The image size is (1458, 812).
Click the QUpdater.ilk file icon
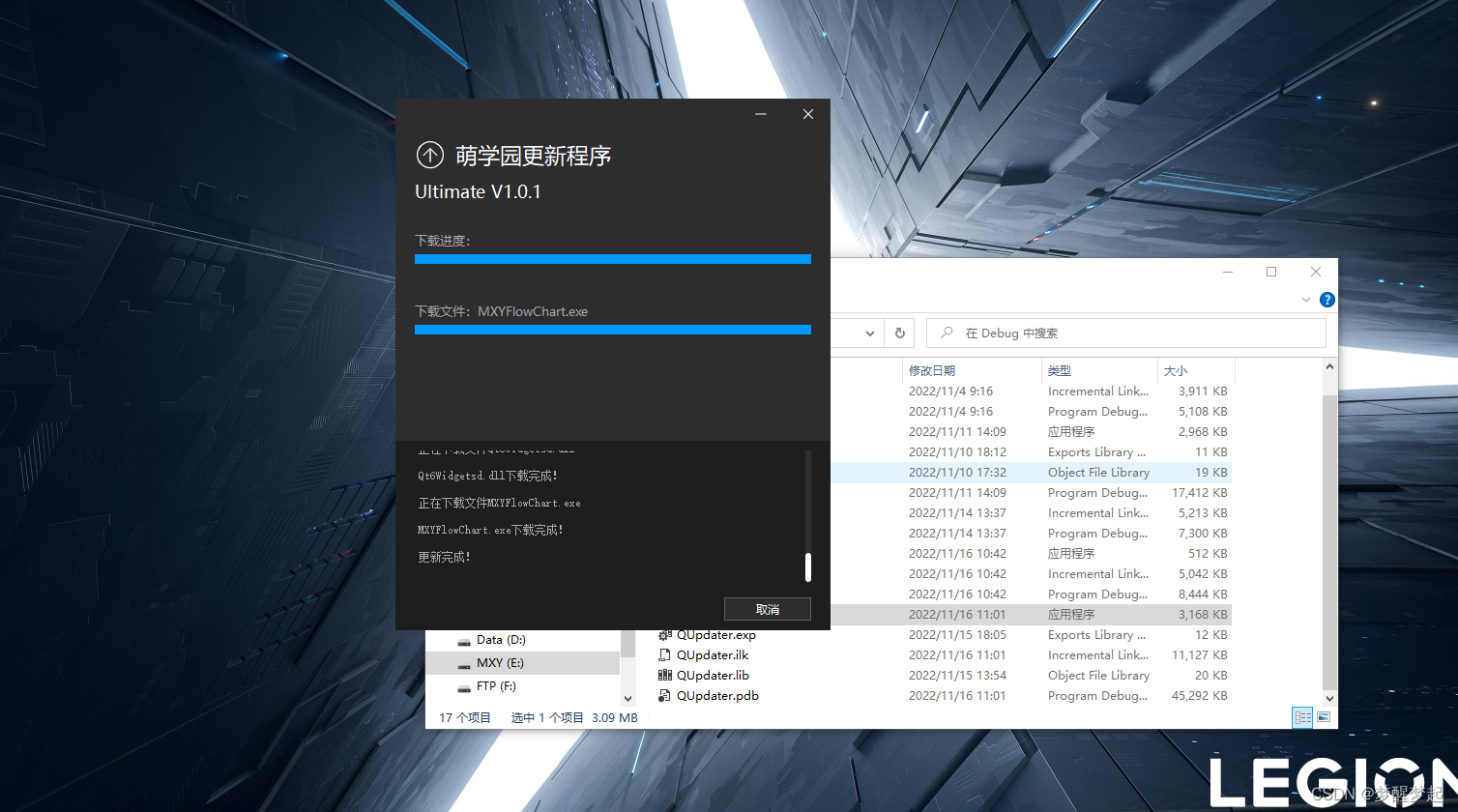(664, 655)
